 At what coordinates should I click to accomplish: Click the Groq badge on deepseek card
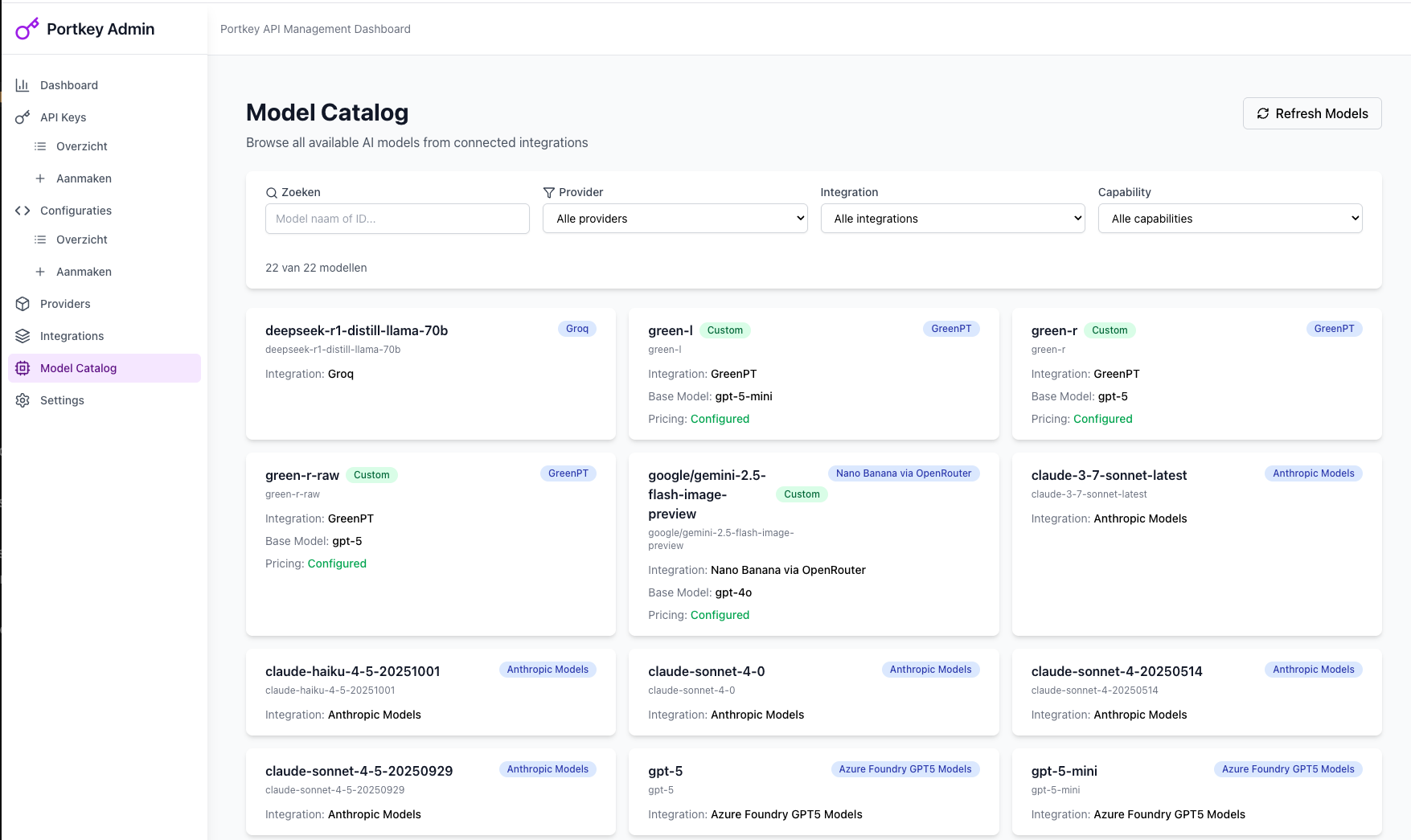pos(576,329)
